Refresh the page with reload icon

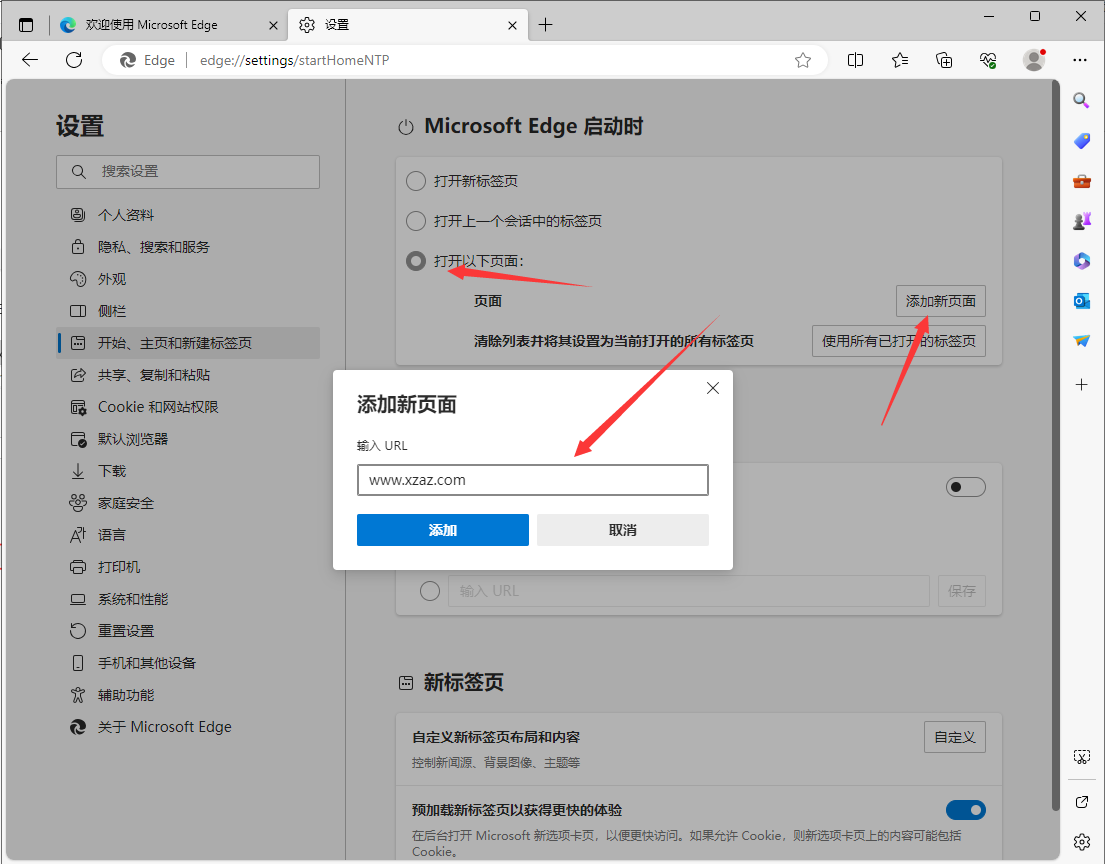pos(74,60)
